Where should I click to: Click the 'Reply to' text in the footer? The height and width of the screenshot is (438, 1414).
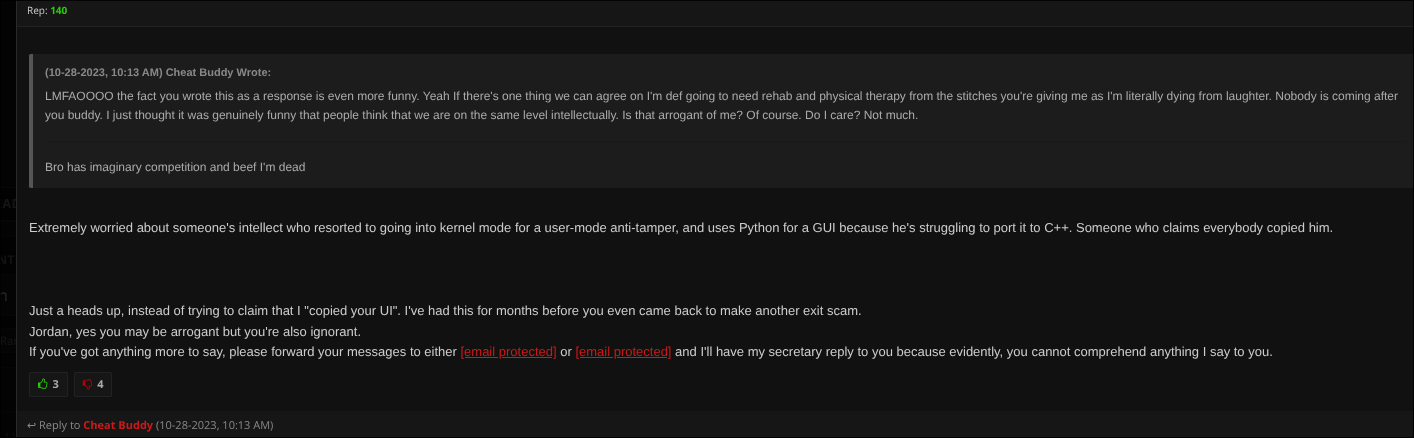(60, 425)
